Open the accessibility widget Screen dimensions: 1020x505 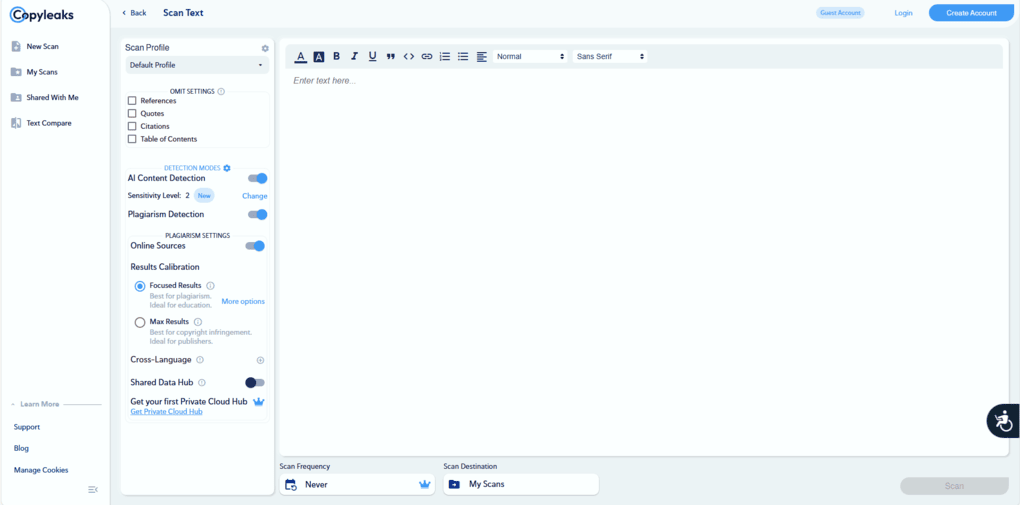coord(1004,420)
